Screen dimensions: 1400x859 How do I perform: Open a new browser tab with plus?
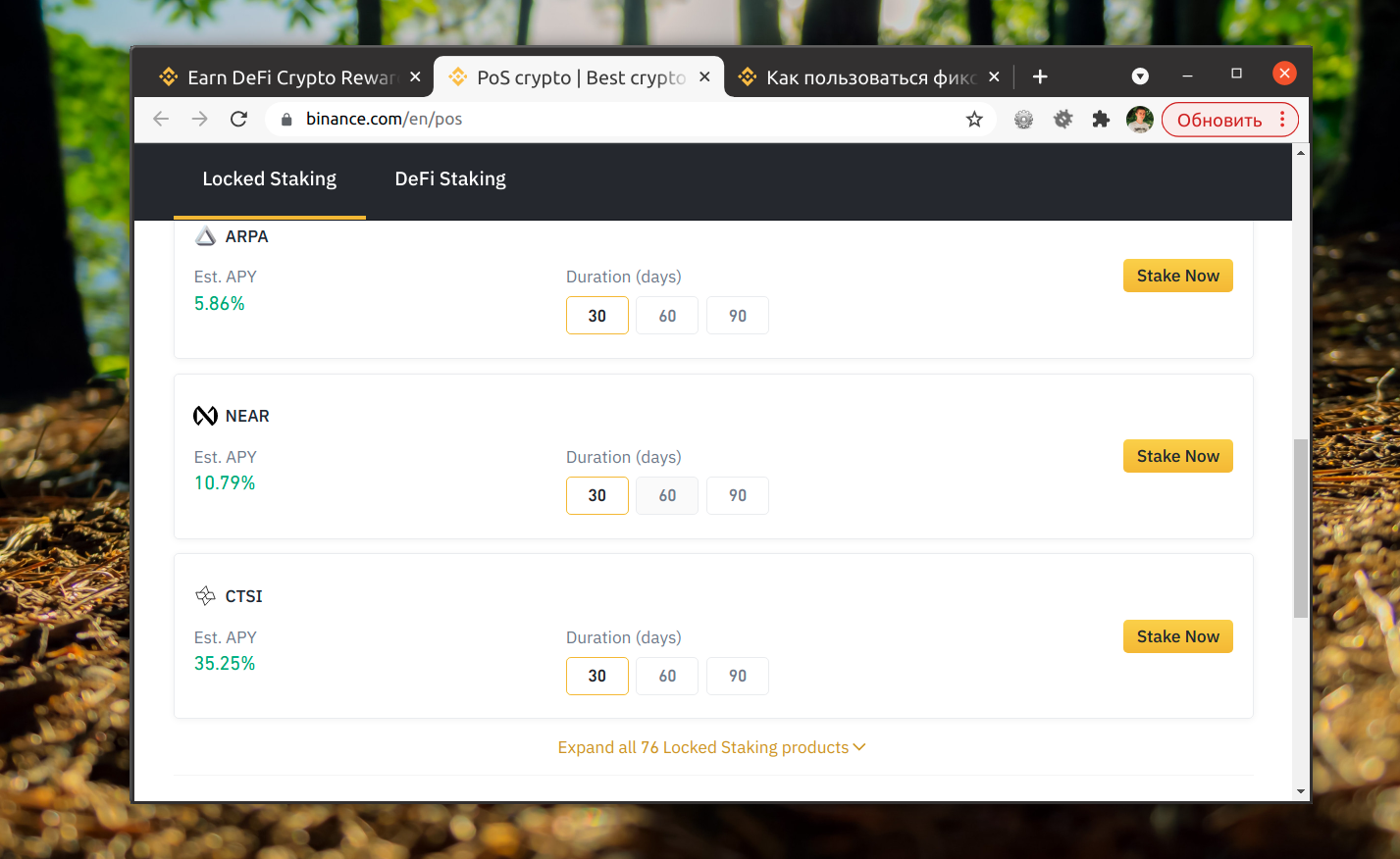(1040, 76)
